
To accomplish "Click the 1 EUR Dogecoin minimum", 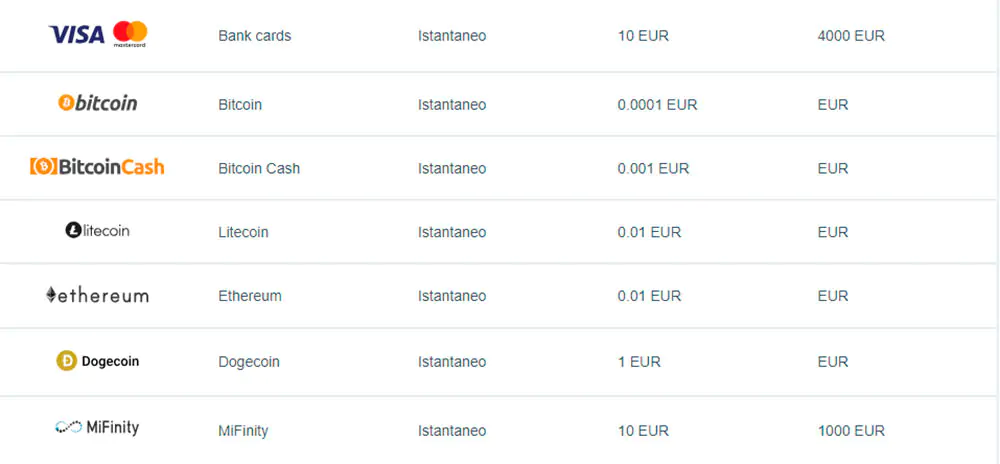I will point(639,362).
